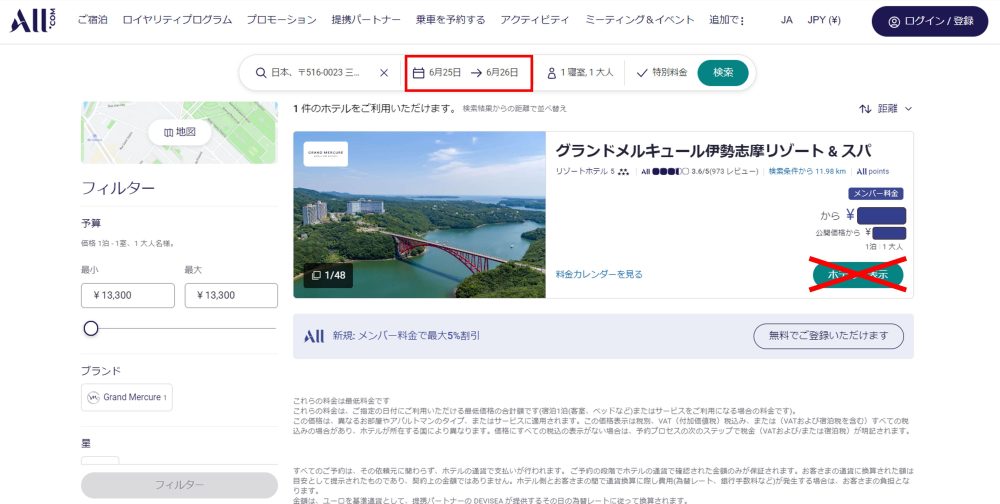
Task: Click the ブランド filter heading
Action: click(101, 371)
